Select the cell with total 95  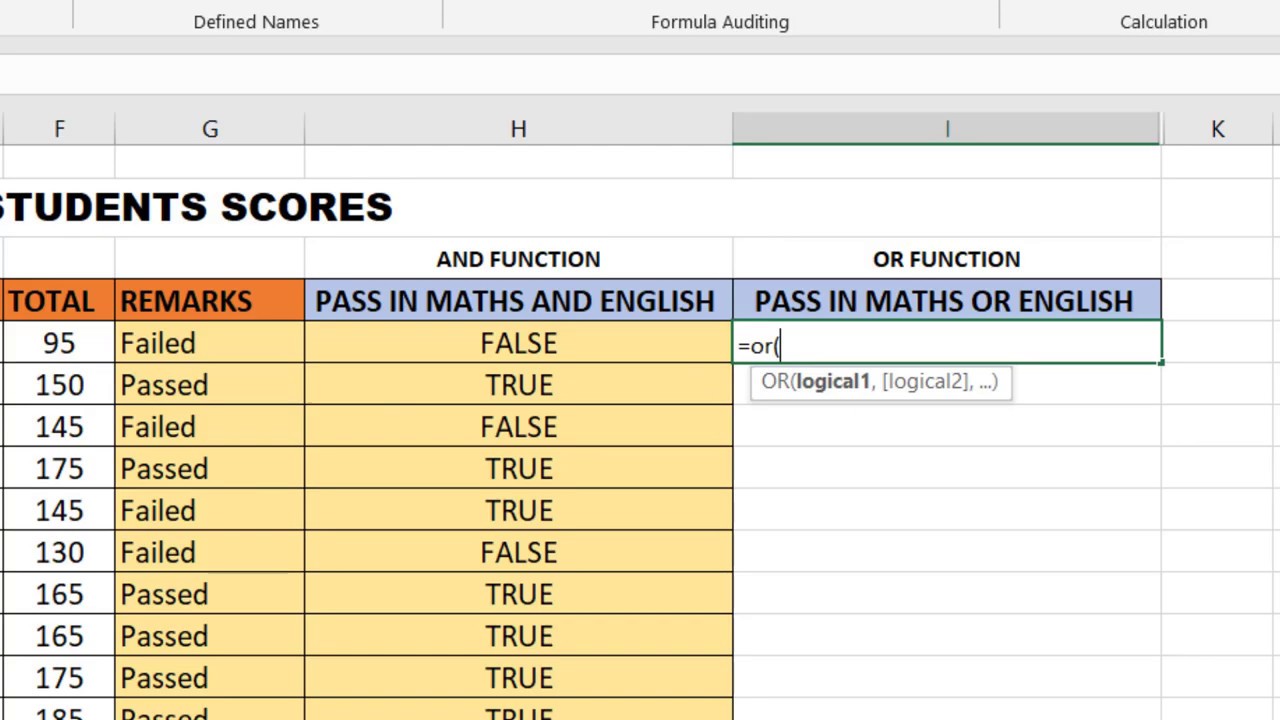[58, 343]
